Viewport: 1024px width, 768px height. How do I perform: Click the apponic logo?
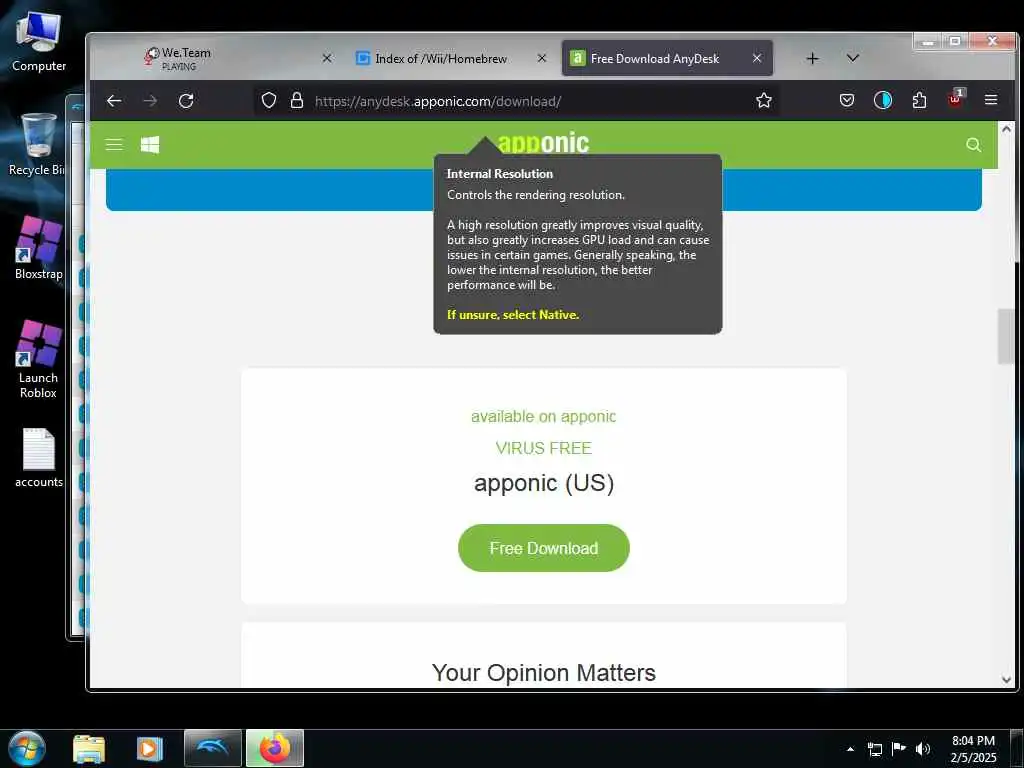pos(543,143)
